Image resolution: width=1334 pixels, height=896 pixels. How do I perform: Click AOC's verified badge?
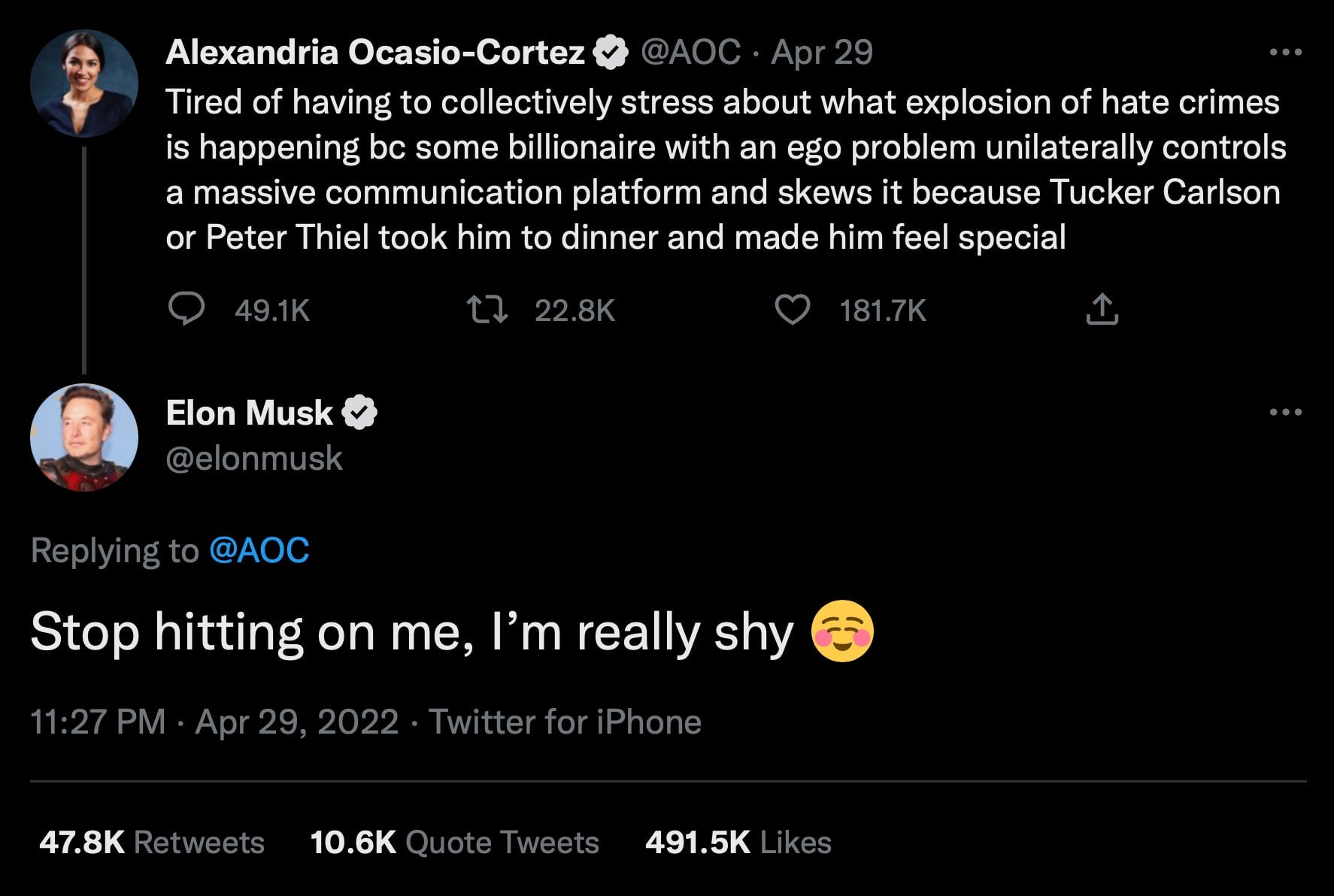point(609,52)
